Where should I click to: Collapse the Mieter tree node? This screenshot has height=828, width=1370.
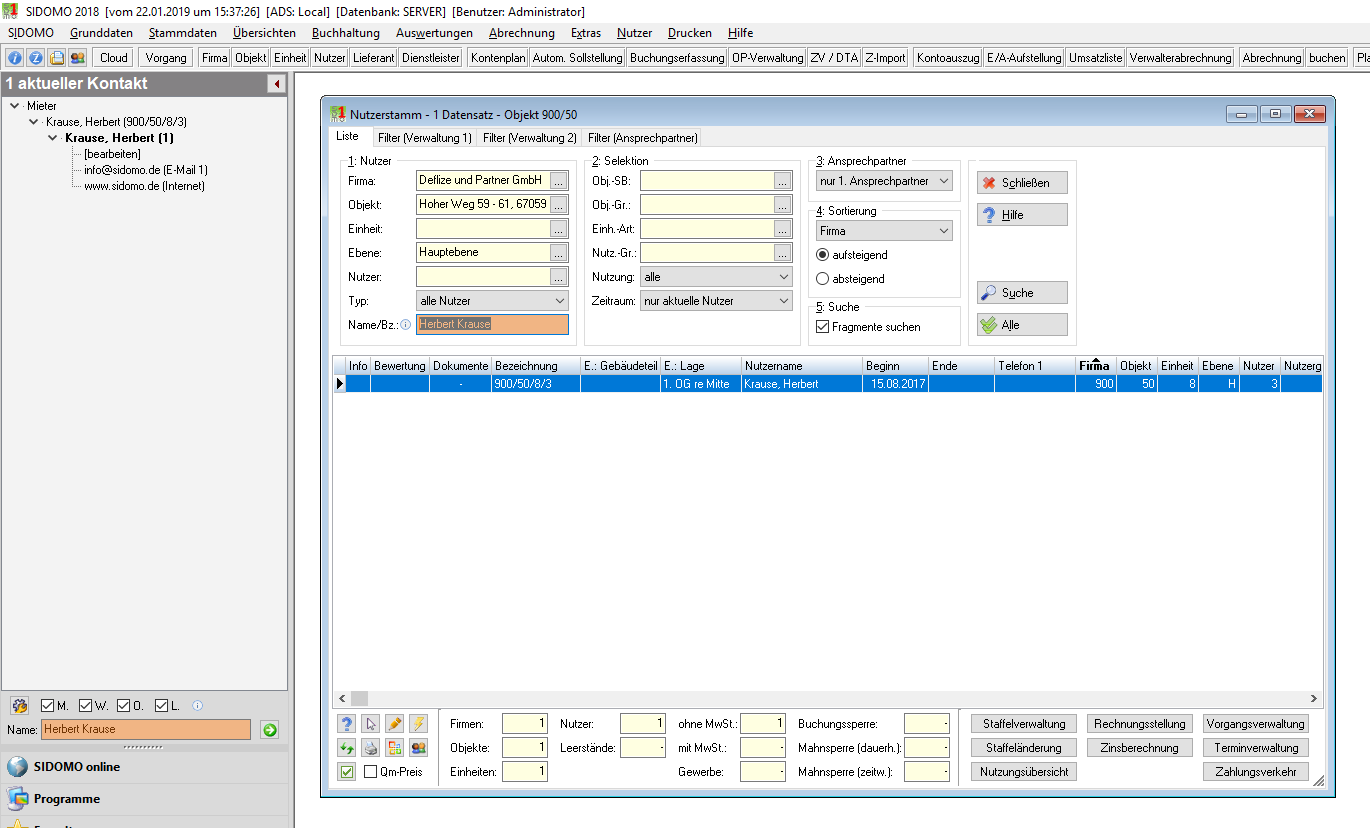click(x=13, y=105)
